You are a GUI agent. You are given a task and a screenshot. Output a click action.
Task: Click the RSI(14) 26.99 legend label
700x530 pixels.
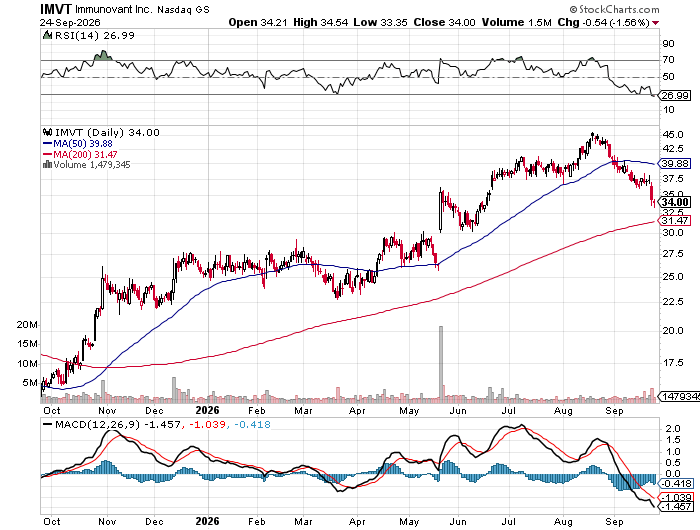(94, 35)
